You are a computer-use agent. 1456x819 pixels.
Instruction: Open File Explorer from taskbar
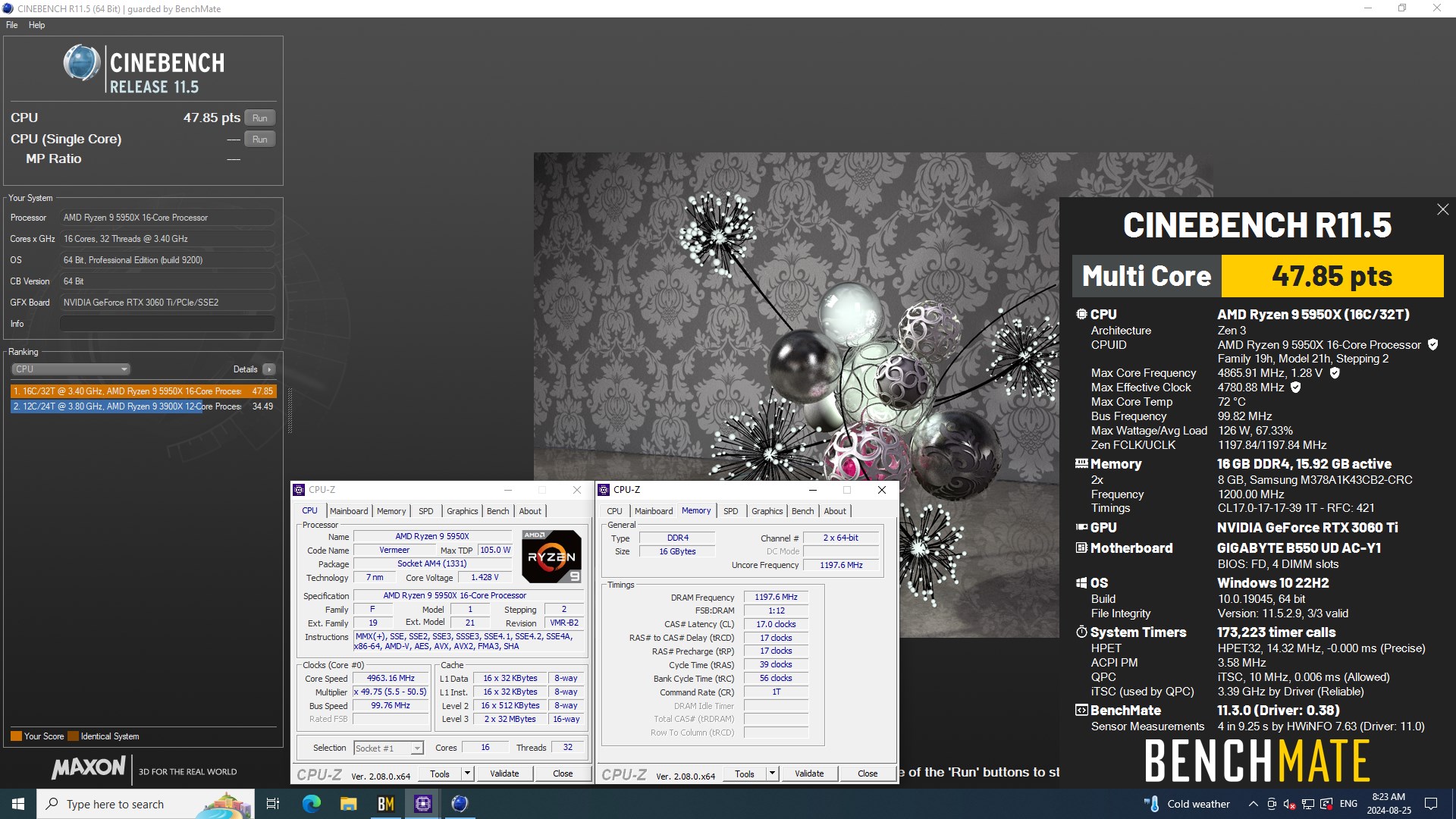point(348,804)
